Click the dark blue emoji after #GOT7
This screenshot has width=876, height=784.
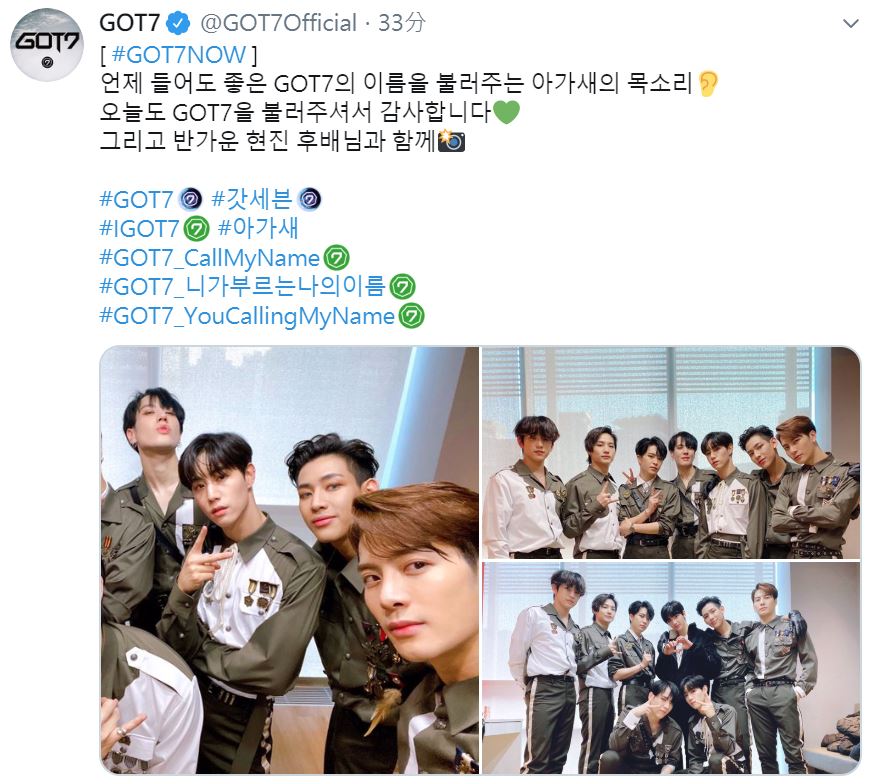(190, 199)
